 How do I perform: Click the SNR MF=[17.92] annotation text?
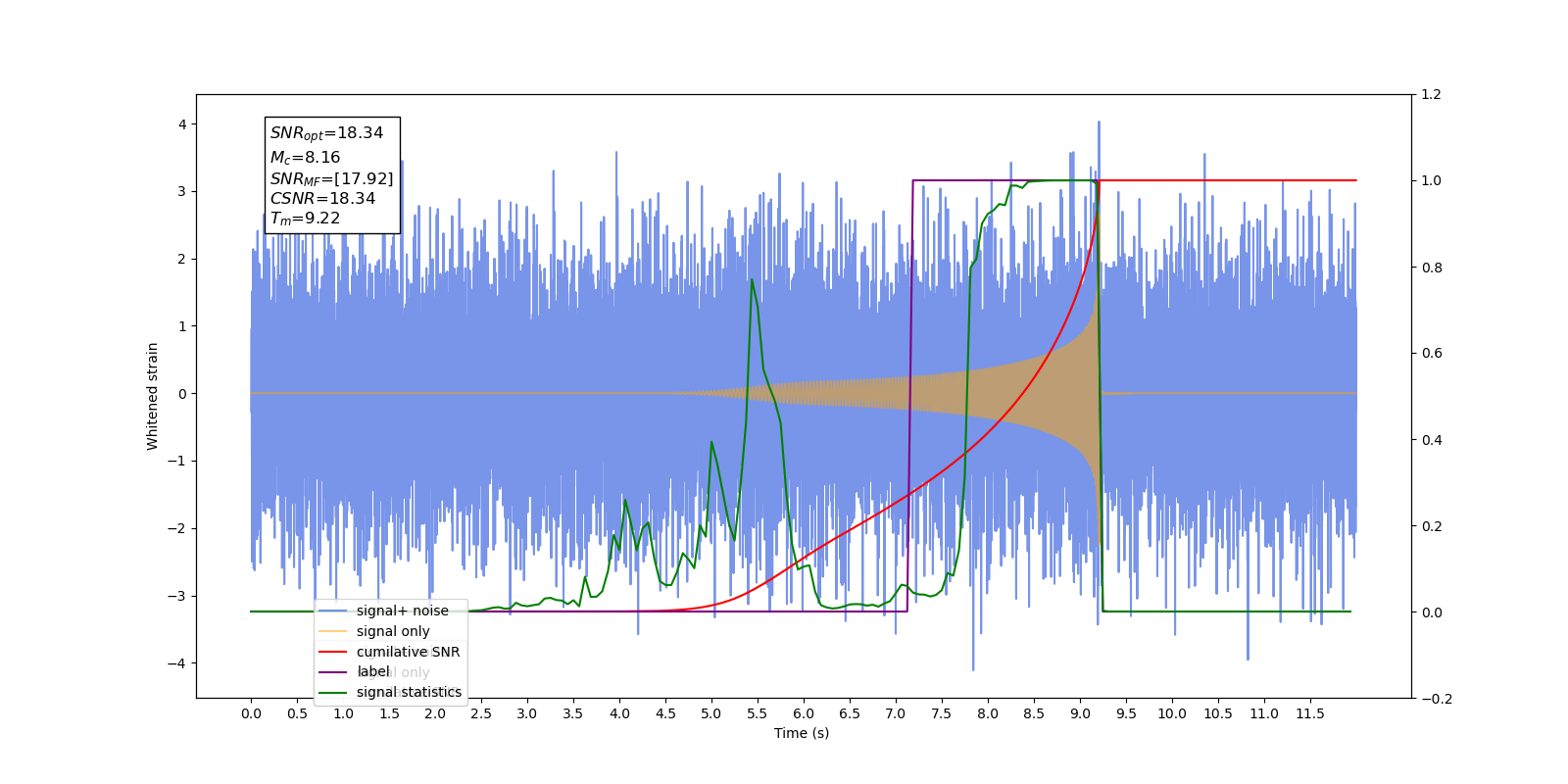click(x=332, y=178)
